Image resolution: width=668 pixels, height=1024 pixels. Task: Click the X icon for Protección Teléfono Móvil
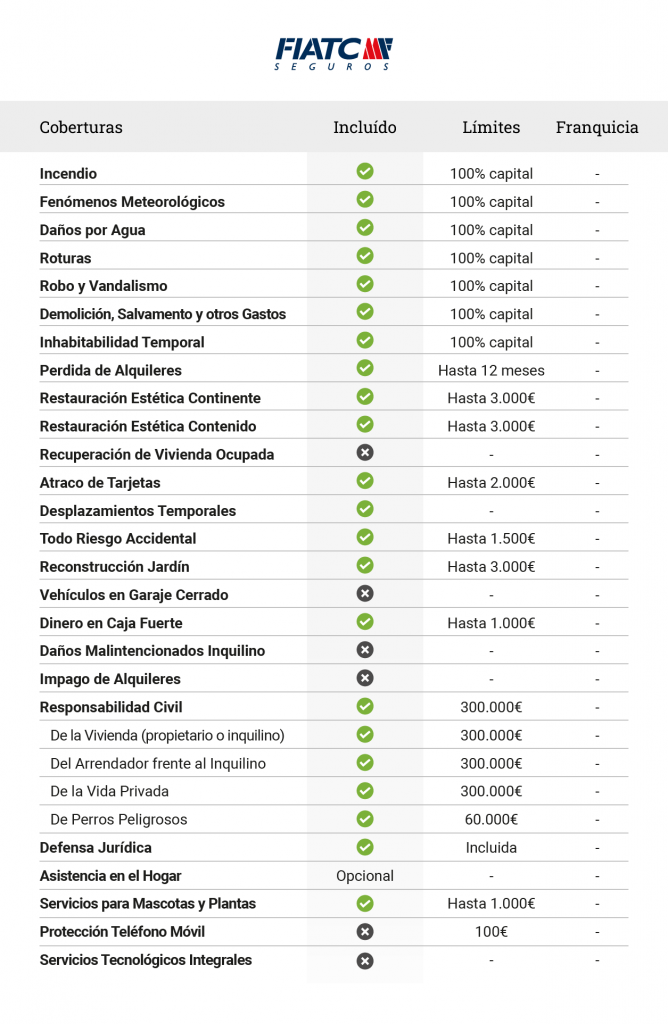[x=365, y=931]
